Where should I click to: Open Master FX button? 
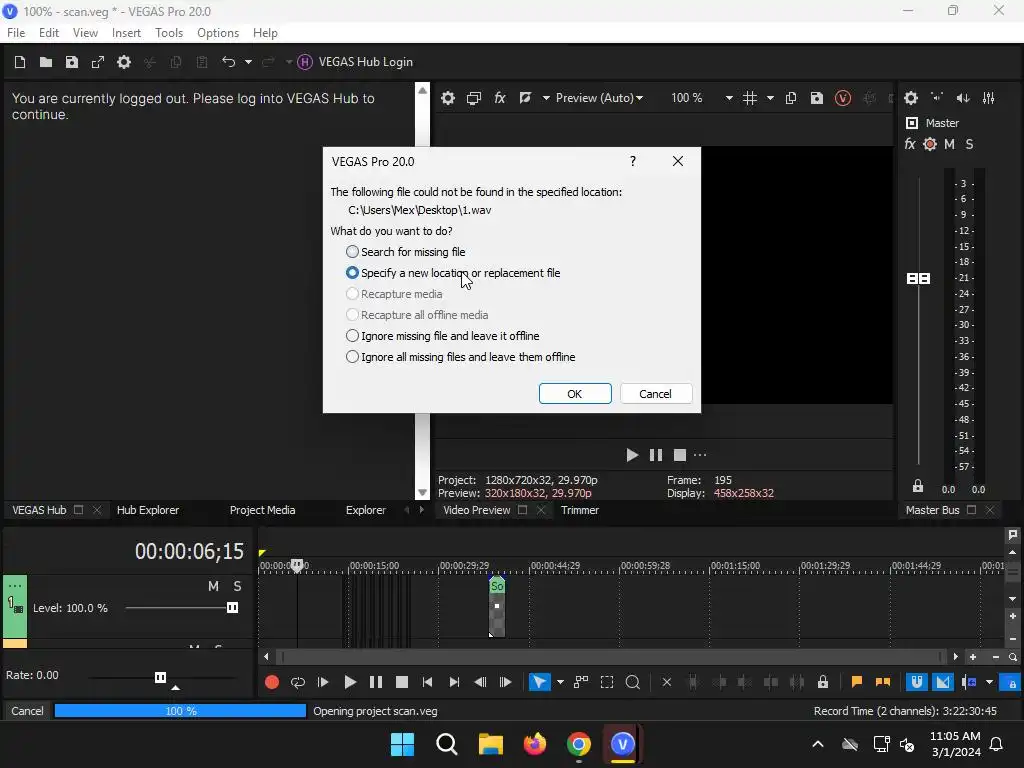pyautogui.click(x=910, y=144)
